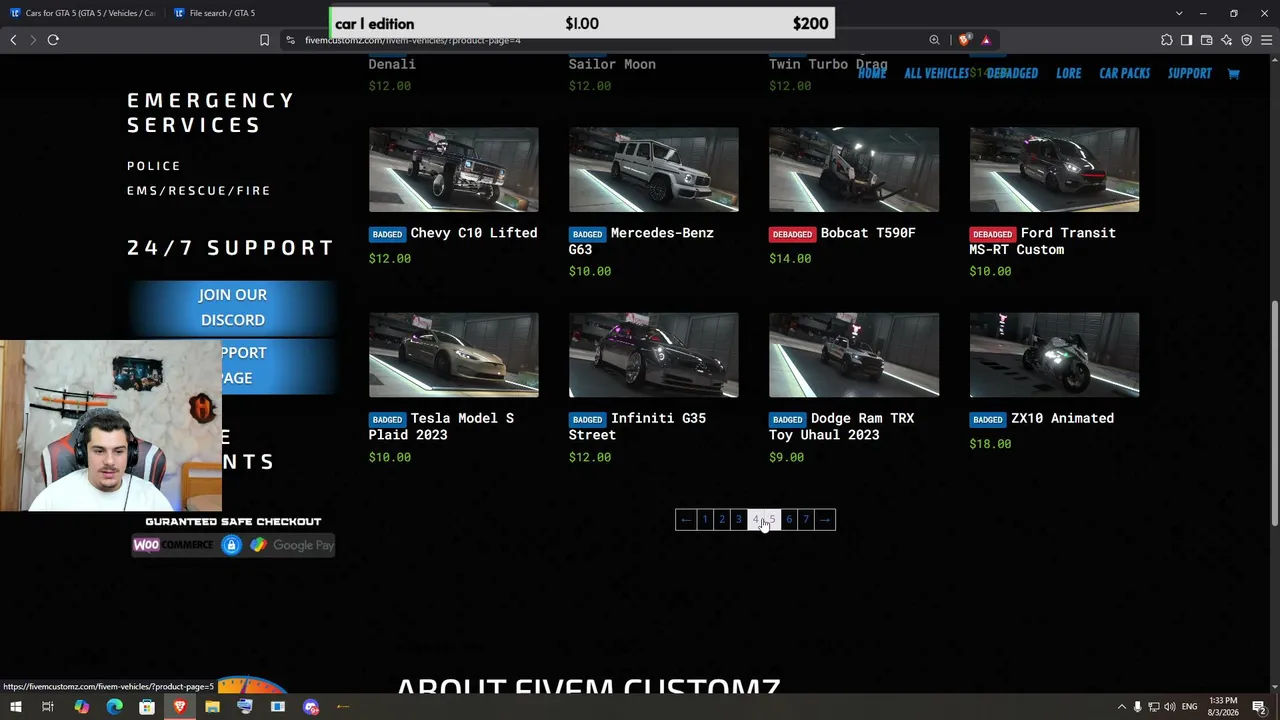The width and height of the screenshot is (1280, 720).
Task: Open the ZX10 Animated thumbnail
Action: [x=1054, y=355]
